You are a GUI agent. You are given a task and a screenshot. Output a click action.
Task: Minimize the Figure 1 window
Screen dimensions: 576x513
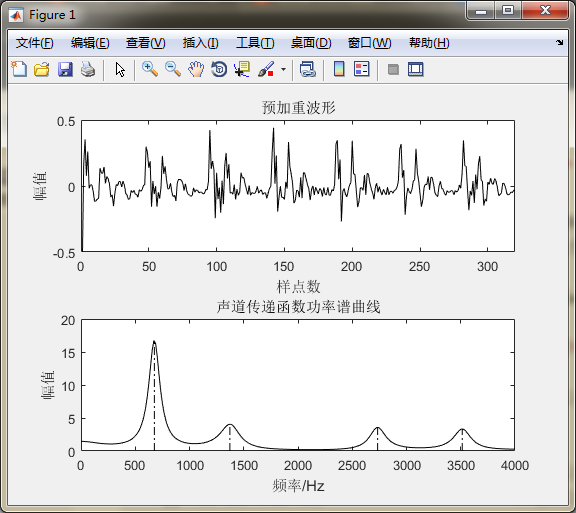[x=480, y=11]
